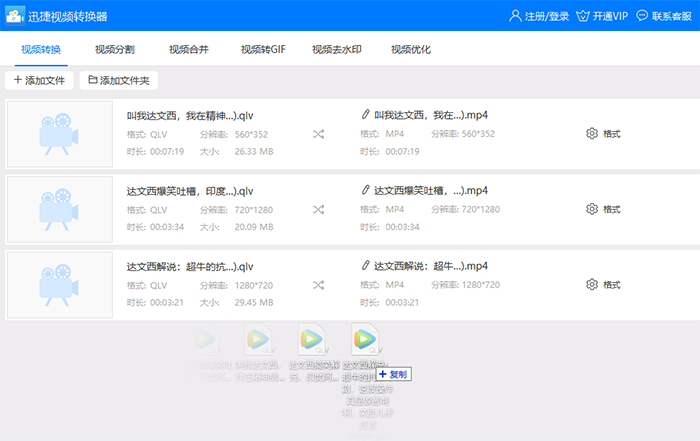Switch to 视频转换 tab
Image resolution: width=700 pixels, height=441 pixels.
(x=41, y=50)
